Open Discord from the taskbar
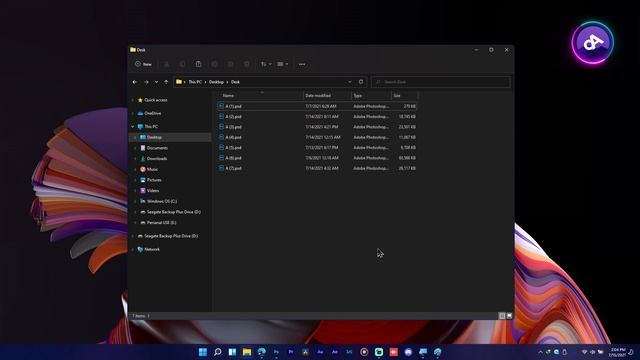 408,352
